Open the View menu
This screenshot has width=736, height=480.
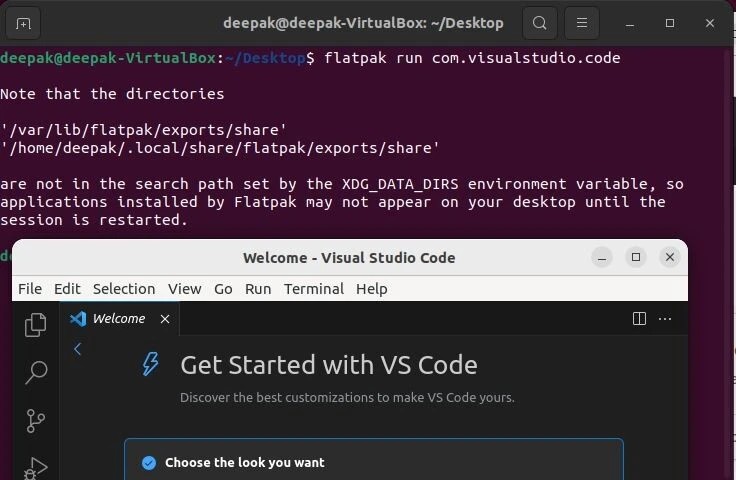click(x=184, y=289)
